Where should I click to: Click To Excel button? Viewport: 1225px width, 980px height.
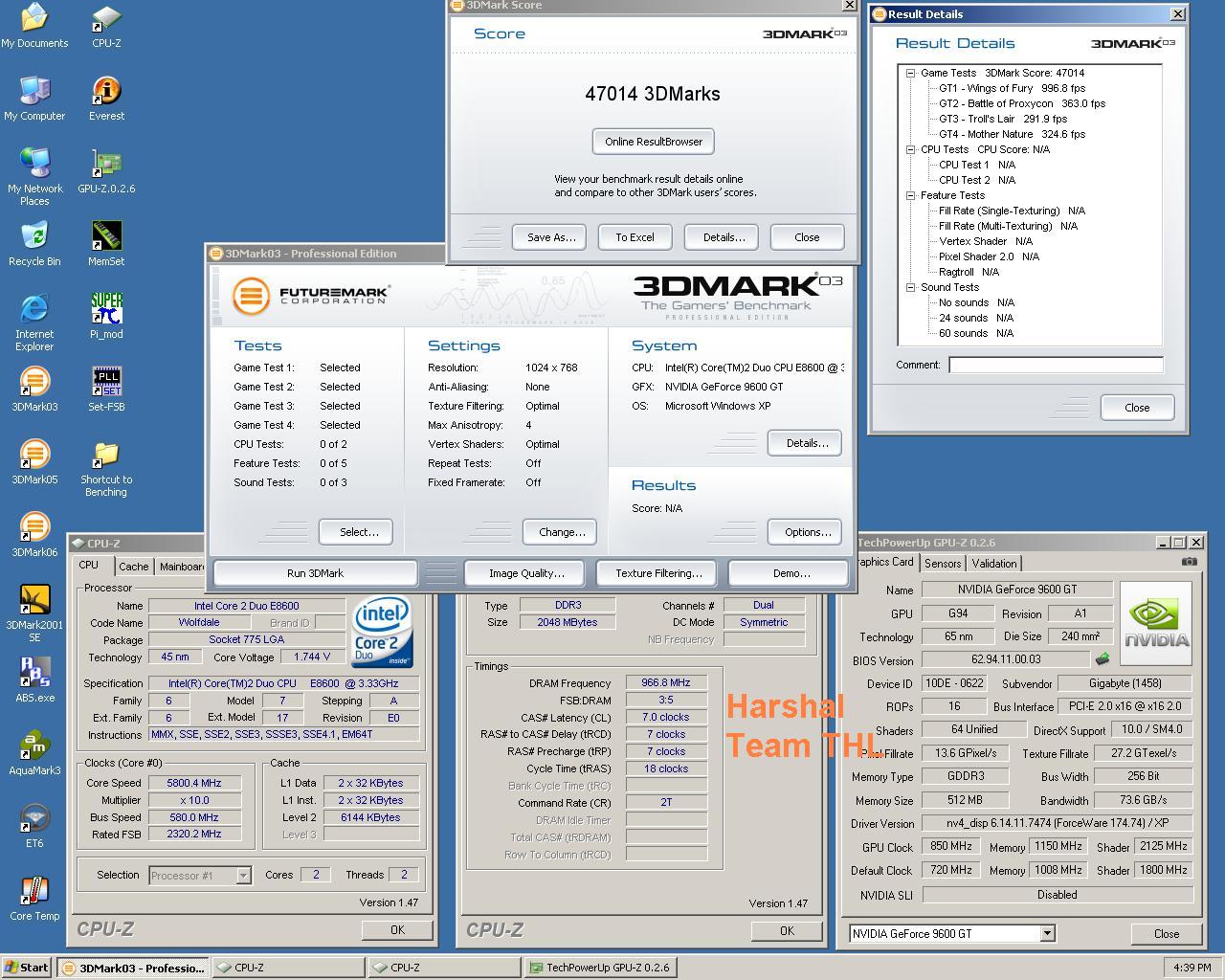[x=635, y=237]
